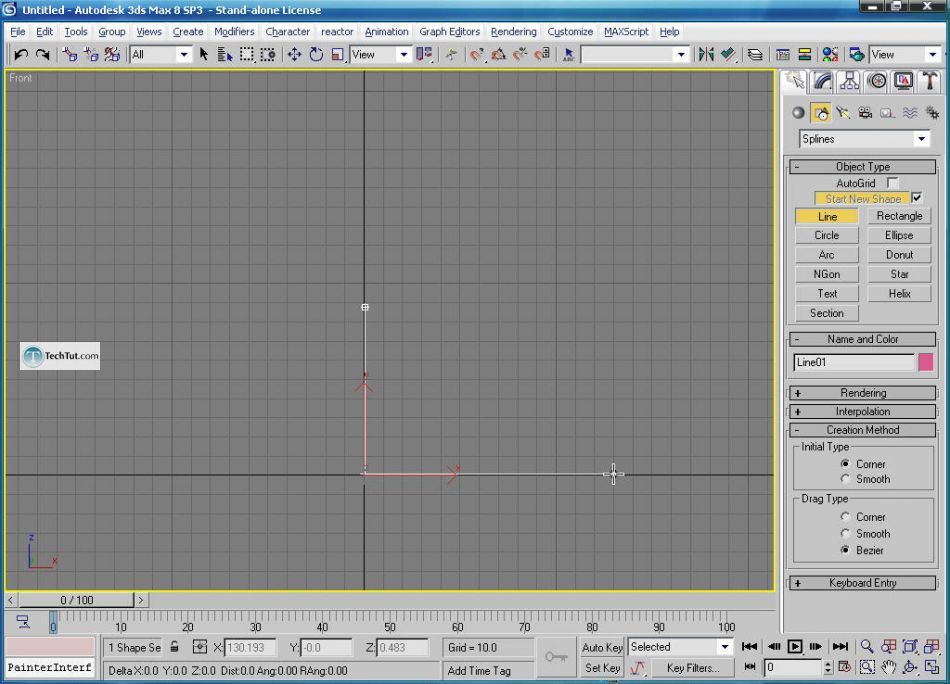Open the Layer Manager icon
Screen dimensions: 950x684
click(755, 55)
